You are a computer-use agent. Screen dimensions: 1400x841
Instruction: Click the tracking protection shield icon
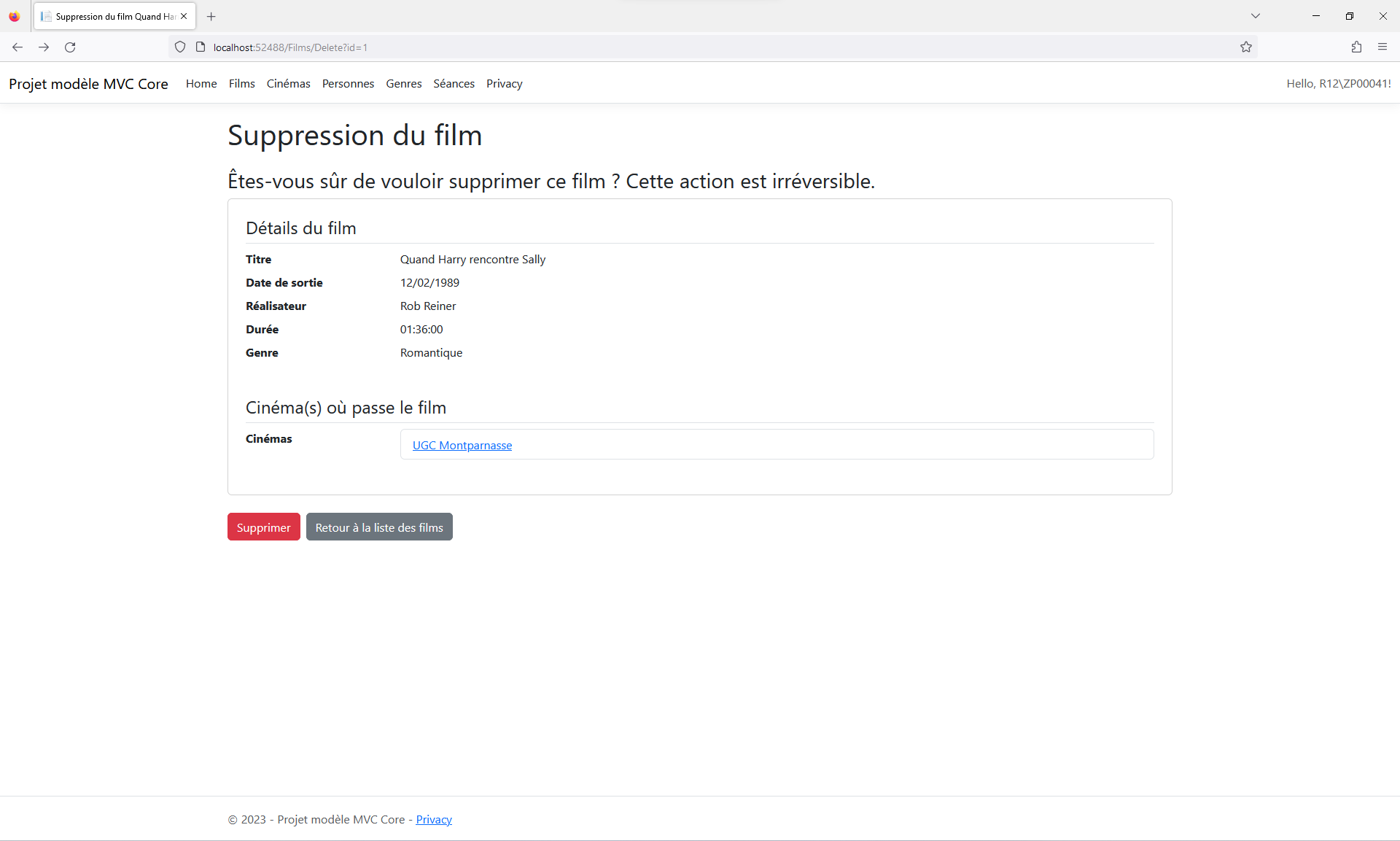click(x=180, y=47)
